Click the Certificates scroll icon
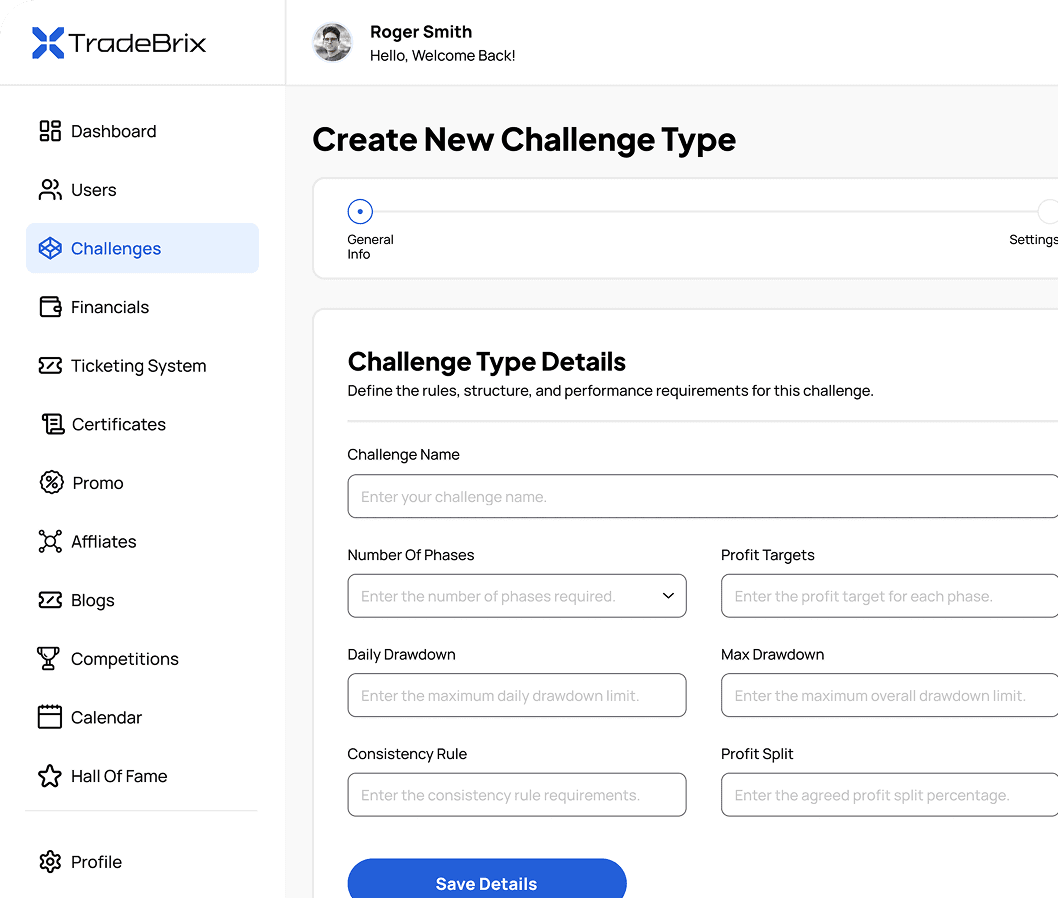 pos(52,424)
